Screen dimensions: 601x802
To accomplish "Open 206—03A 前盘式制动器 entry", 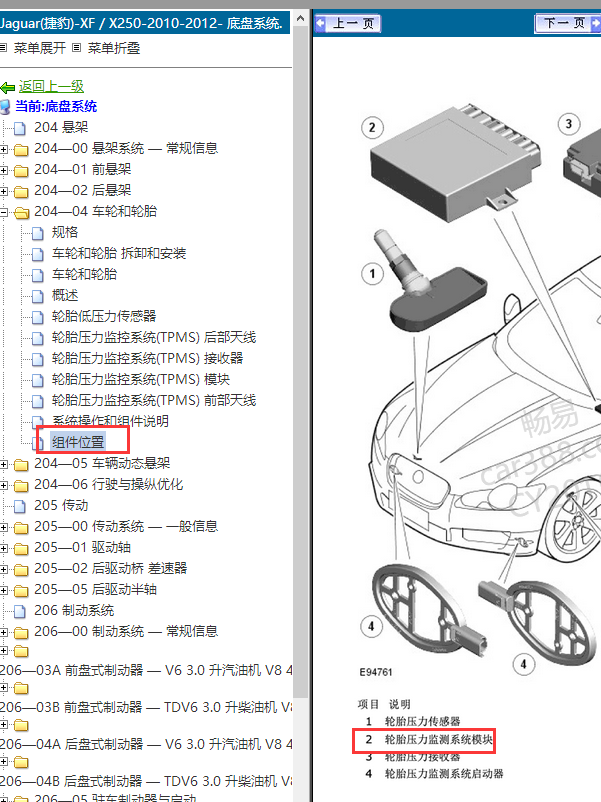I will (146, 670).
